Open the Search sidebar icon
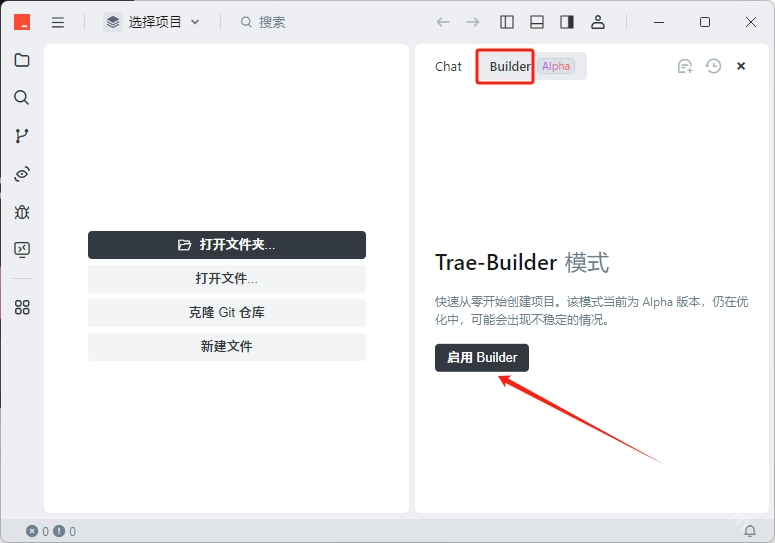The height and width of the screenshot is (543, 775). click(22, 98)
